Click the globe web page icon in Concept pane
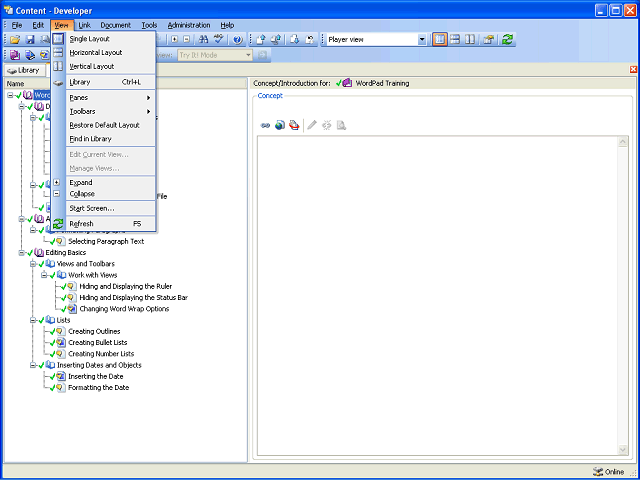This screenshot has height=480, width=640. [x=280, y=125]
